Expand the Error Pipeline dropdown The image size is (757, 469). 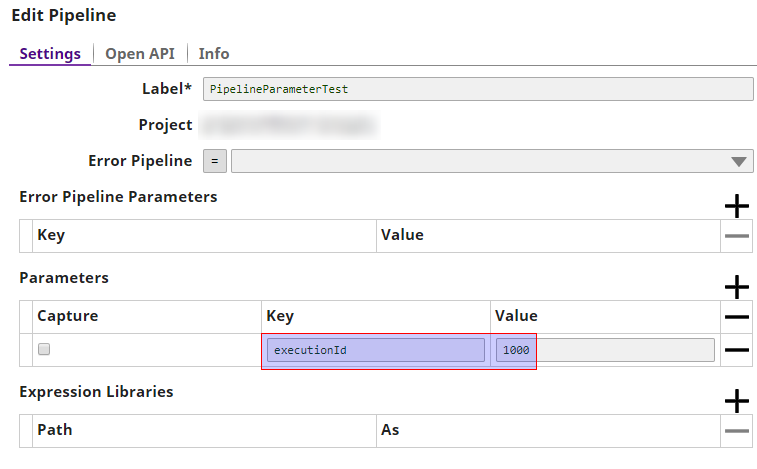739,161
